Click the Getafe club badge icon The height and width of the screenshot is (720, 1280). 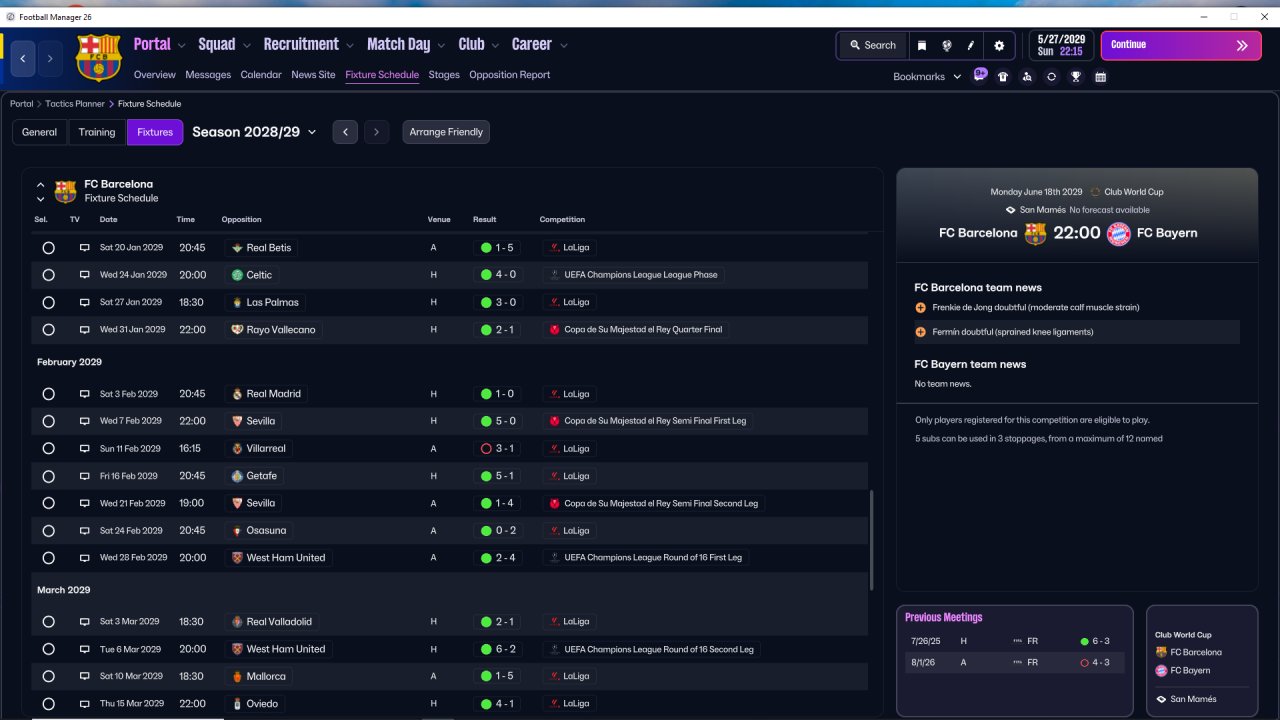(237, 476)
